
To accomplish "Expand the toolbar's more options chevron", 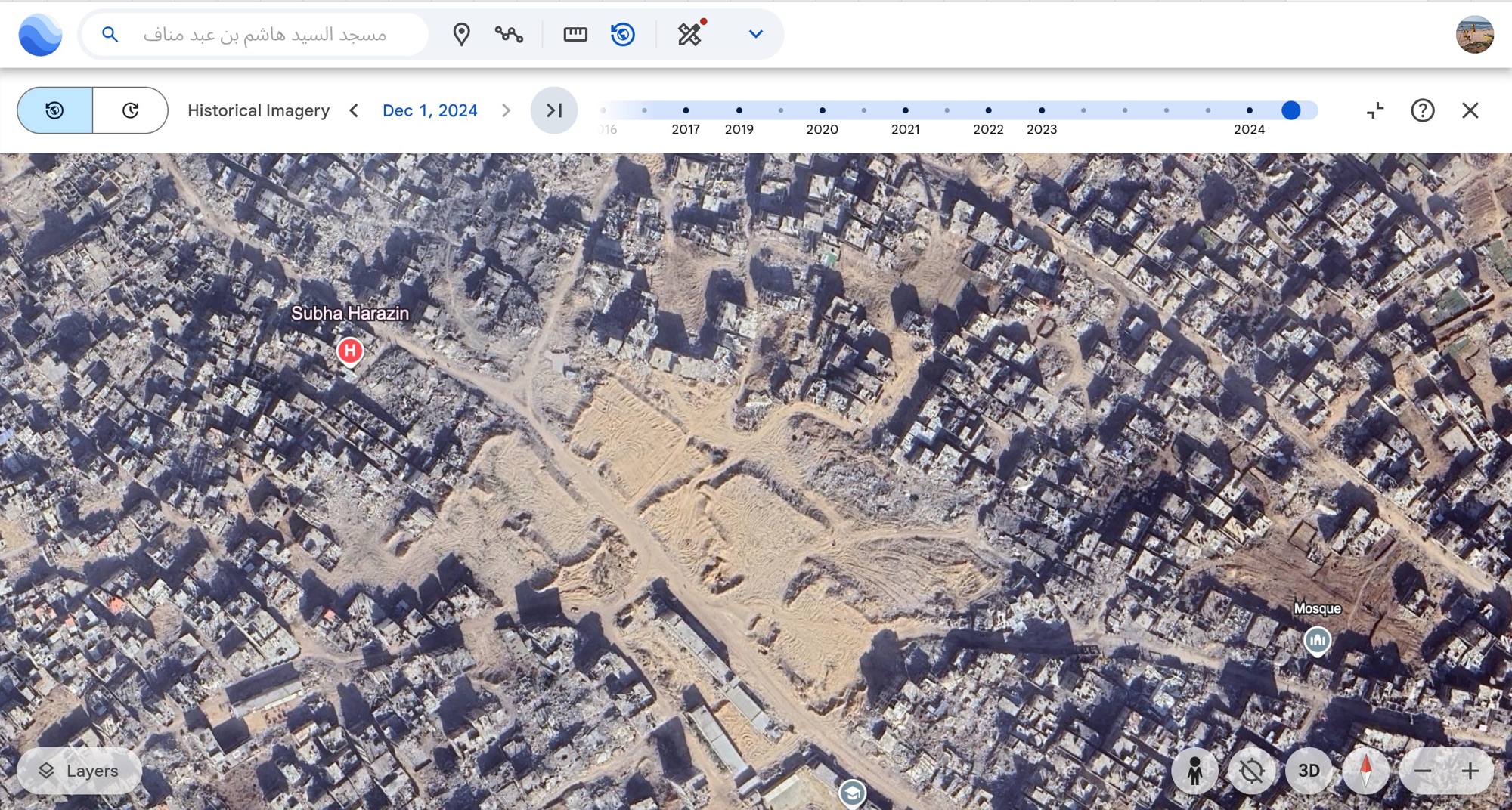I will click(x=755, y=35).
